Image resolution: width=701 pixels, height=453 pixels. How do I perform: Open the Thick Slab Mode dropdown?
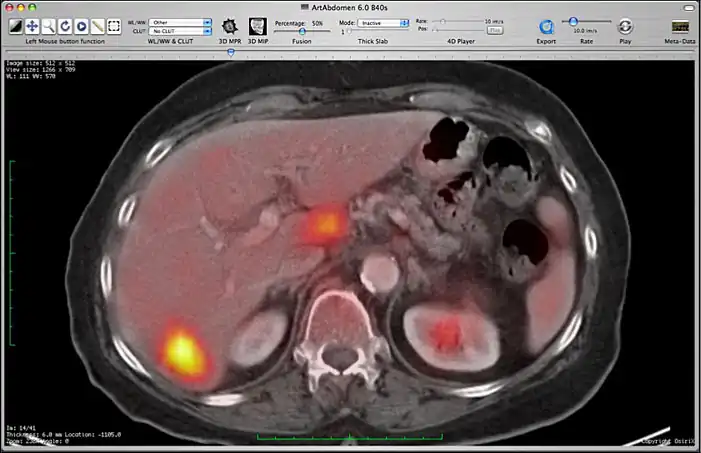pyautogui.click(x=381, y=21)
